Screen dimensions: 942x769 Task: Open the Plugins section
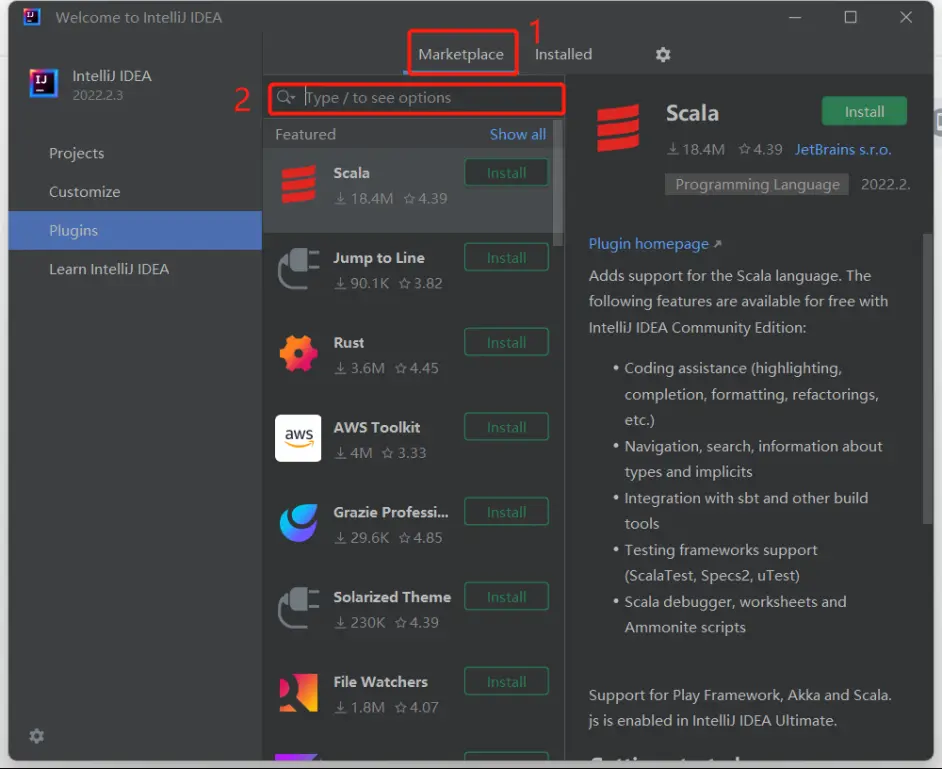pos(135,230)
